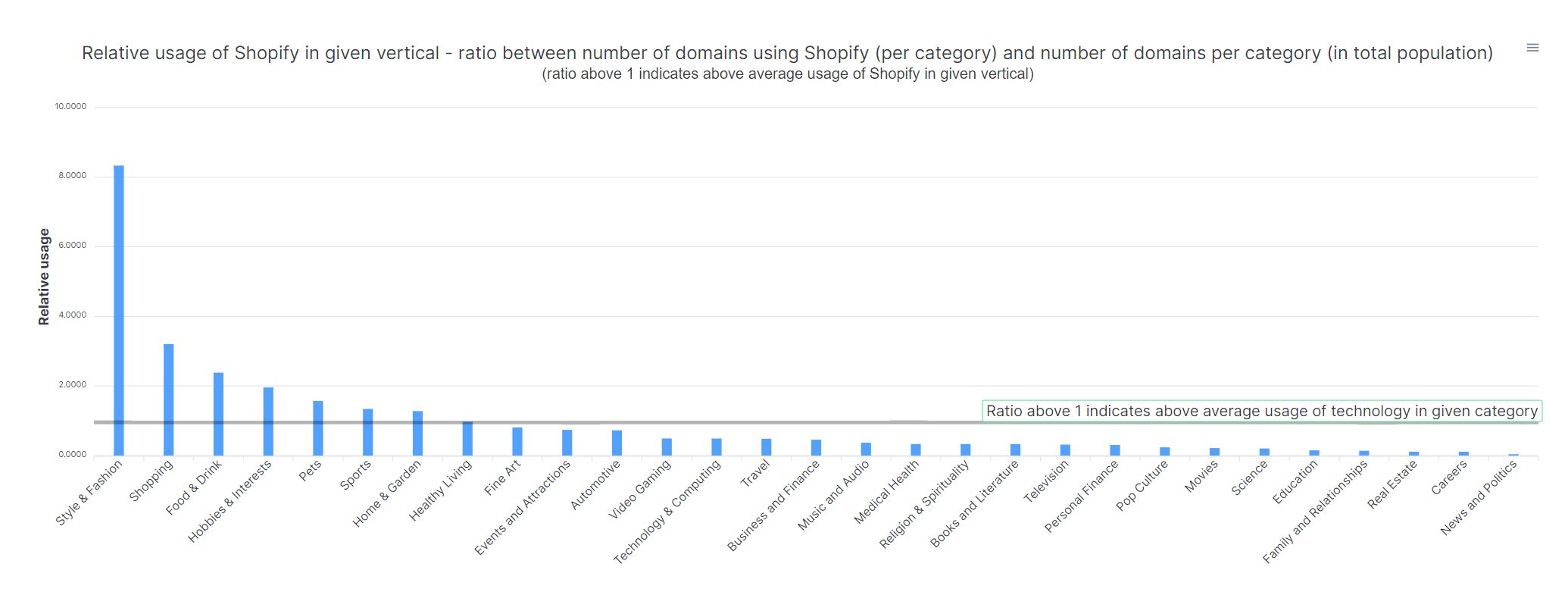Click the 'Ratio above 1 indicates' plot line label

[1262, 411]
